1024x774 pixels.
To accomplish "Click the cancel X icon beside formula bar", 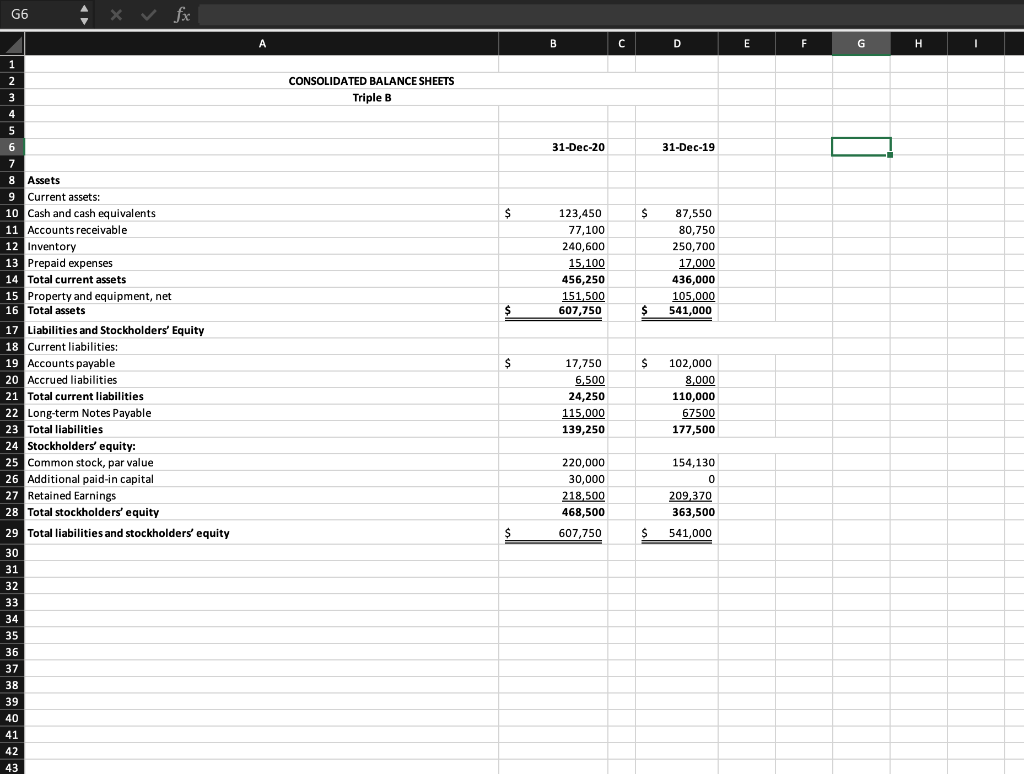I will [117, 14].
